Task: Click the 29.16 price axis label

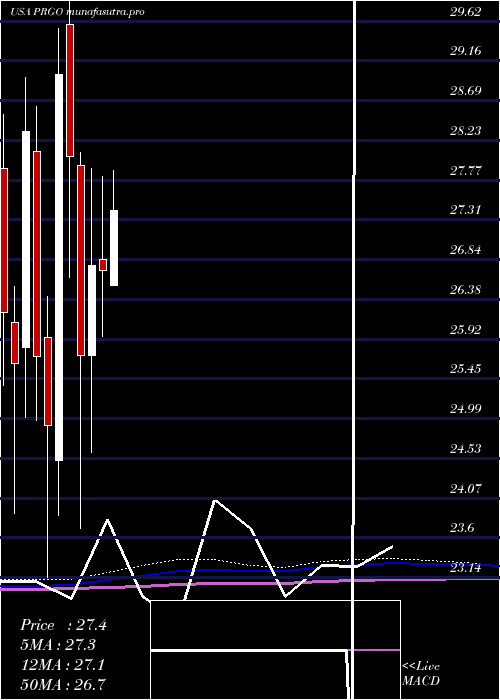Action: (x=466, y=51)
